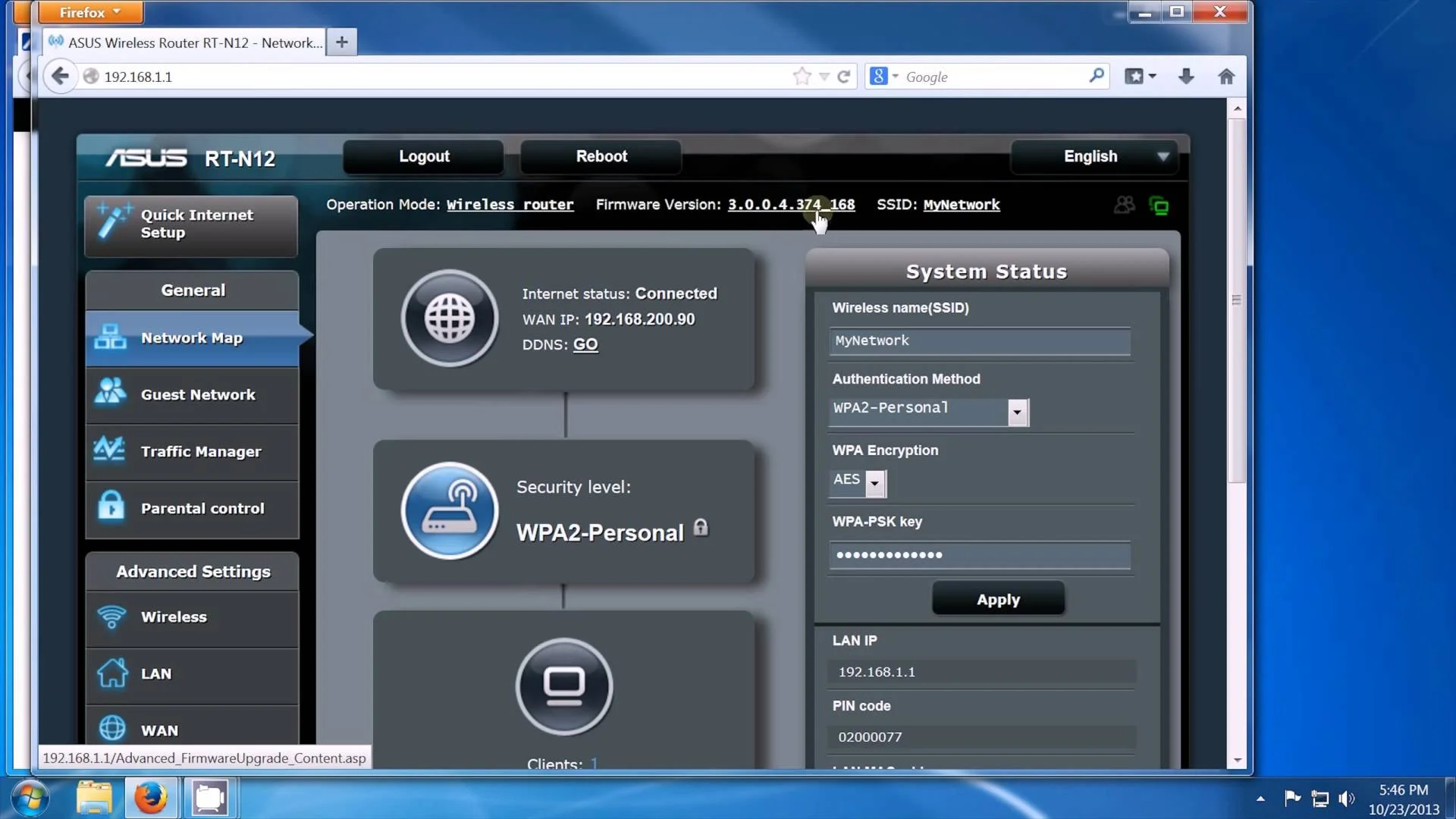
Task: Select the router security icon
Action: click(x=450, y=511)
